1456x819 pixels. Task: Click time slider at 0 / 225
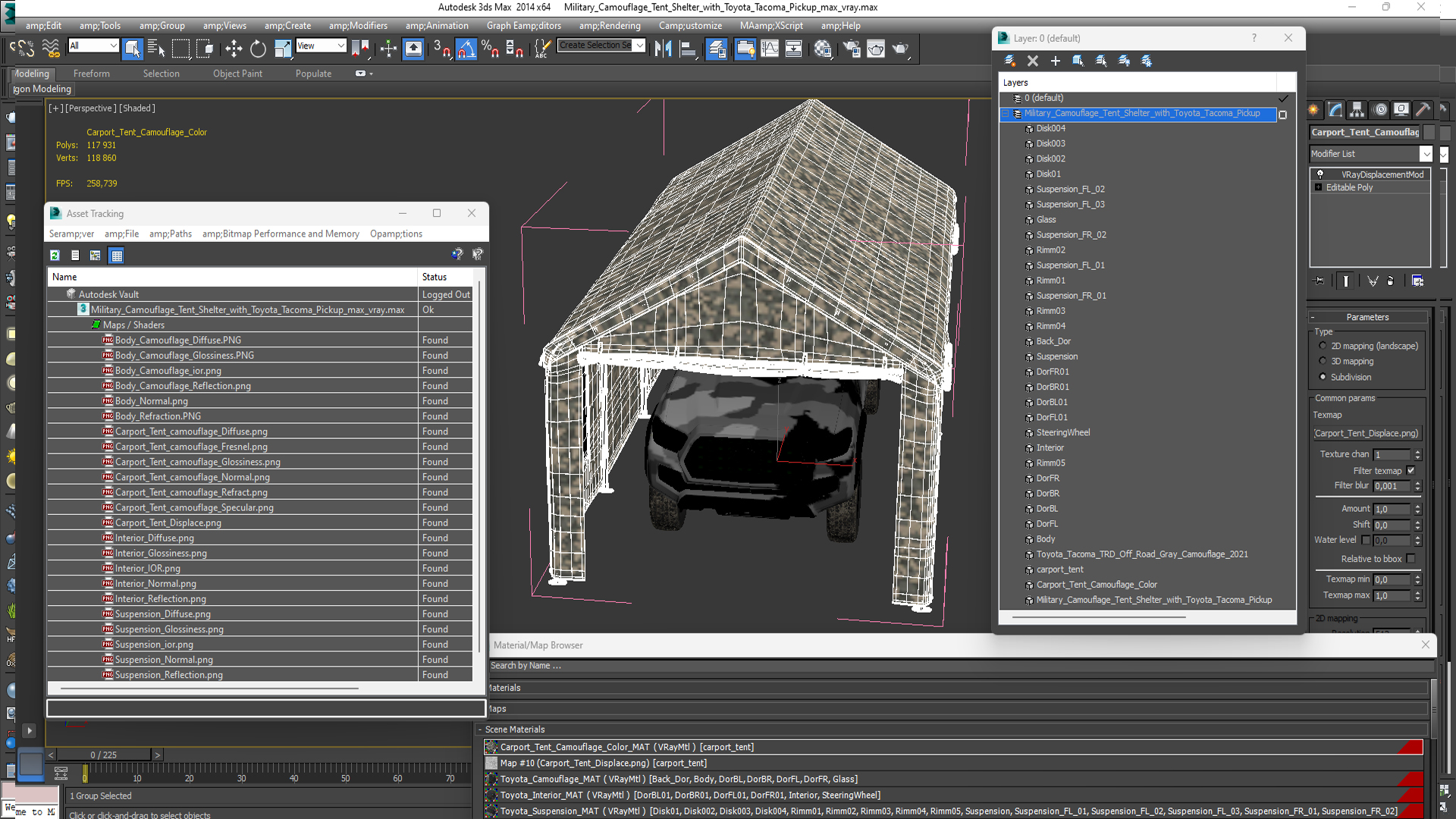click(104, 755)
